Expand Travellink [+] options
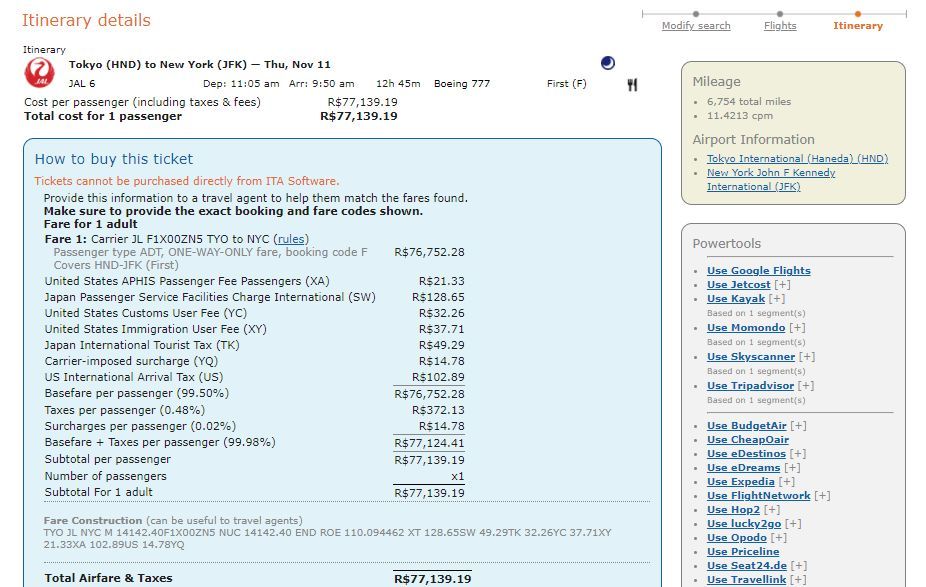The image size is (926, 587). point(798,580)
